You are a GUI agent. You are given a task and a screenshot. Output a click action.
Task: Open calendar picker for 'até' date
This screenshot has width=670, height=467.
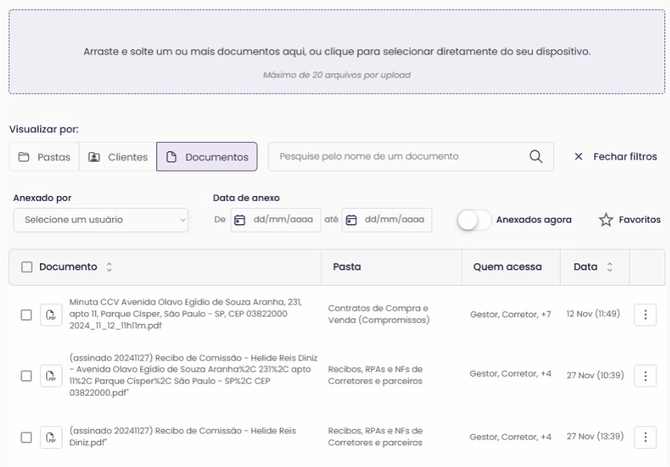[x=351, y=220]
